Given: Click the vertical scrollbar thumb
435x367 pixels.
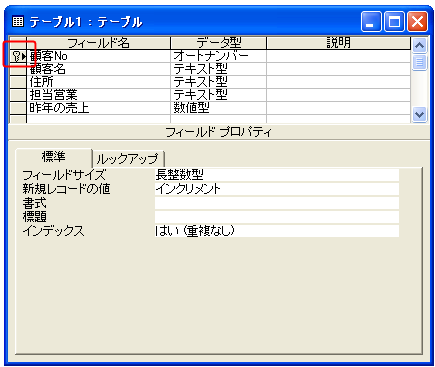Looking at the screenshot, I should (x=419, y=62).
